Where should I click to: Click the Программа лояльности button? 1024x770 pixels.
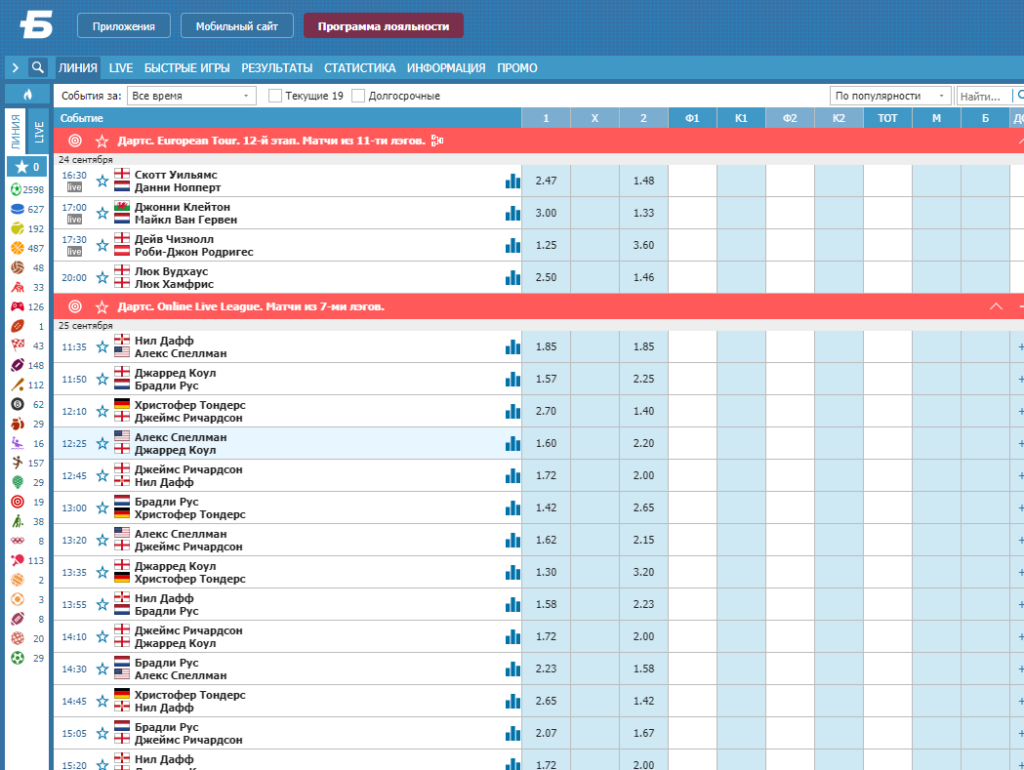coord(383,26)
